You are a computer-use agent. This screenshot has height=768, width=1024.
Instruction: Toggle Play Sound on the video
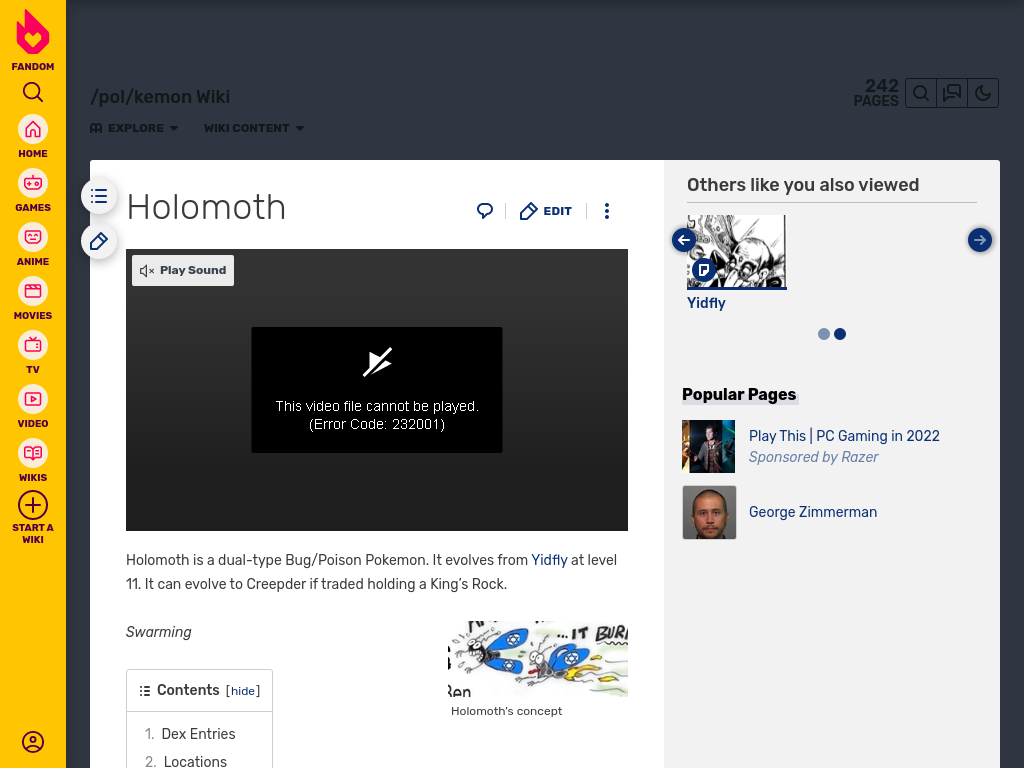(183, 270)
